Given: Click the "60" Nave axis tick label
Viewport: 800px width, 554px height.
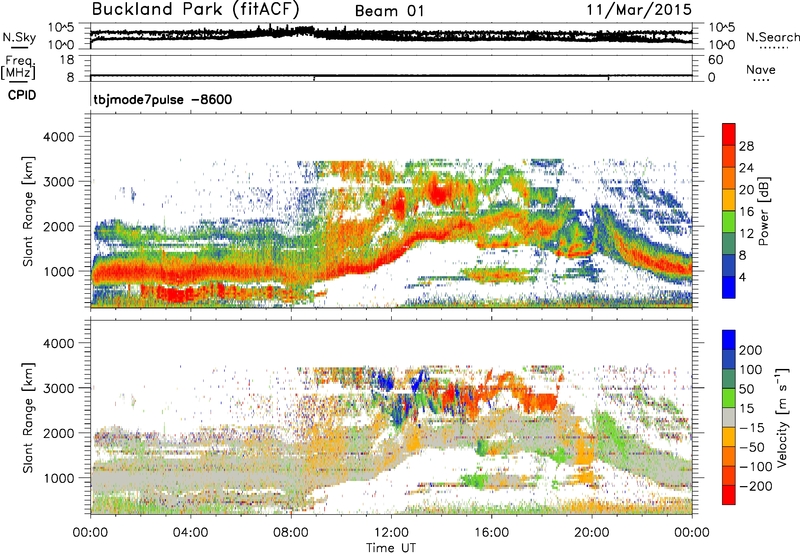Looking at the screenshot, I should click(x=715, y=60).
